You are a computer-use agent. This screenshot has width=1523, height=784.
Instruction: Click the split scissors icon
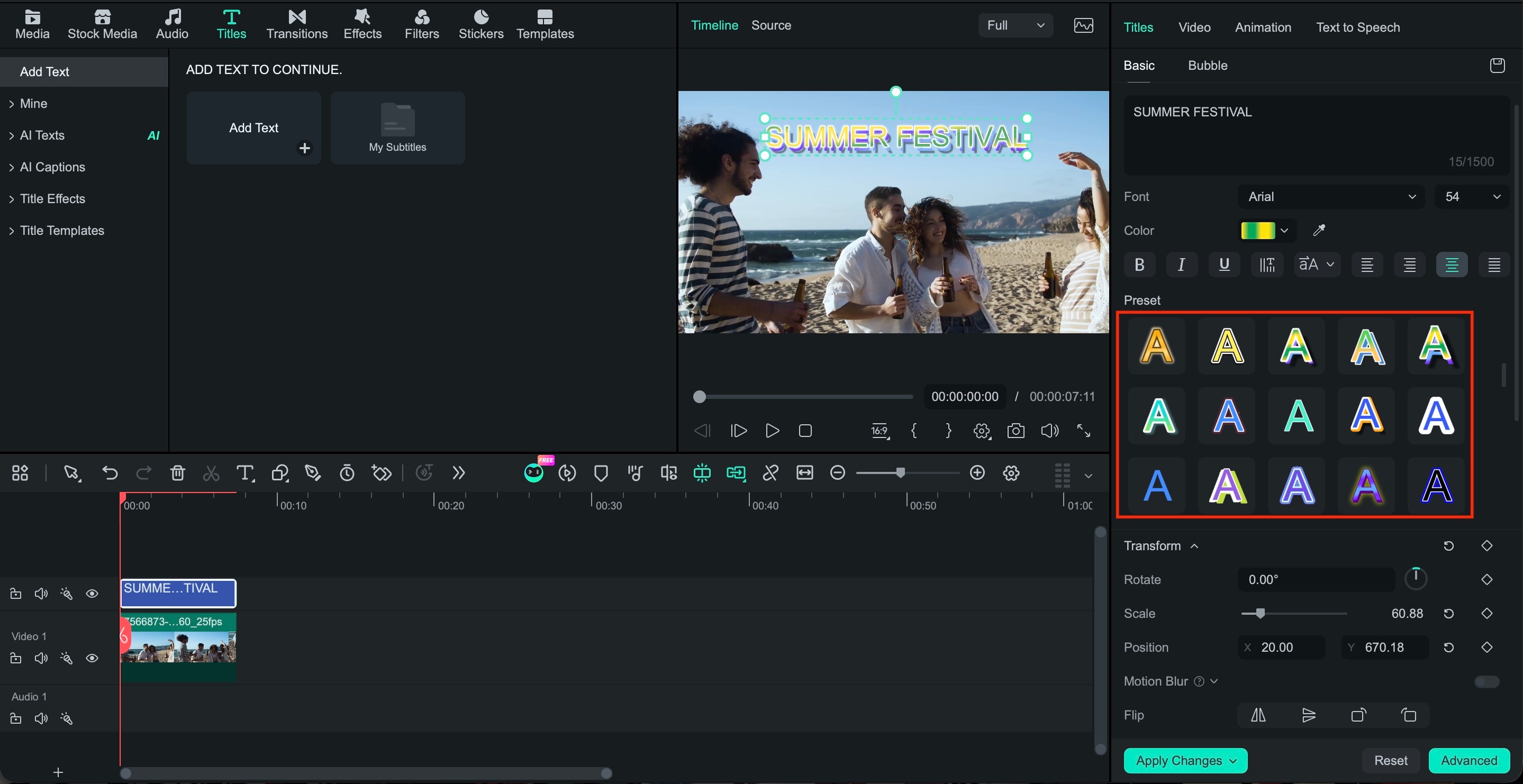coord(211,473)
